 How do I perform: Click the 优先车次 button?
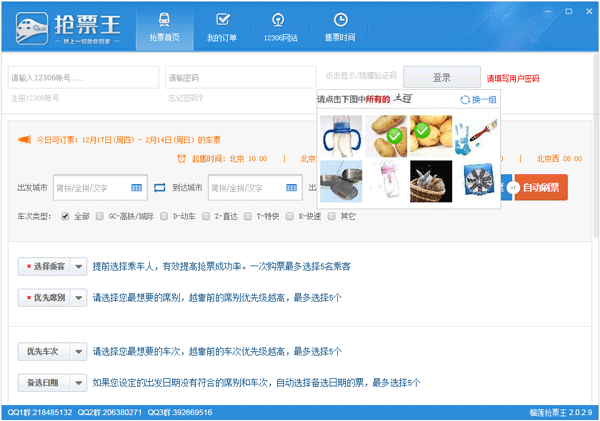44,351
